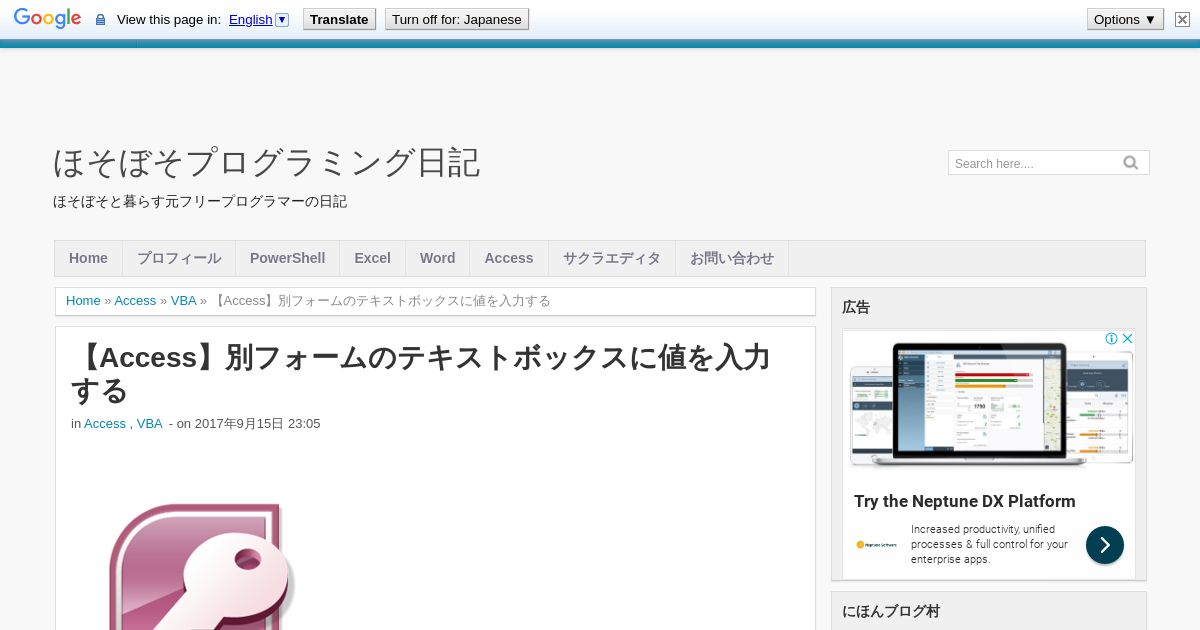
Task: Click Access in the breadcrumb
Action: [x=135, y=301]
